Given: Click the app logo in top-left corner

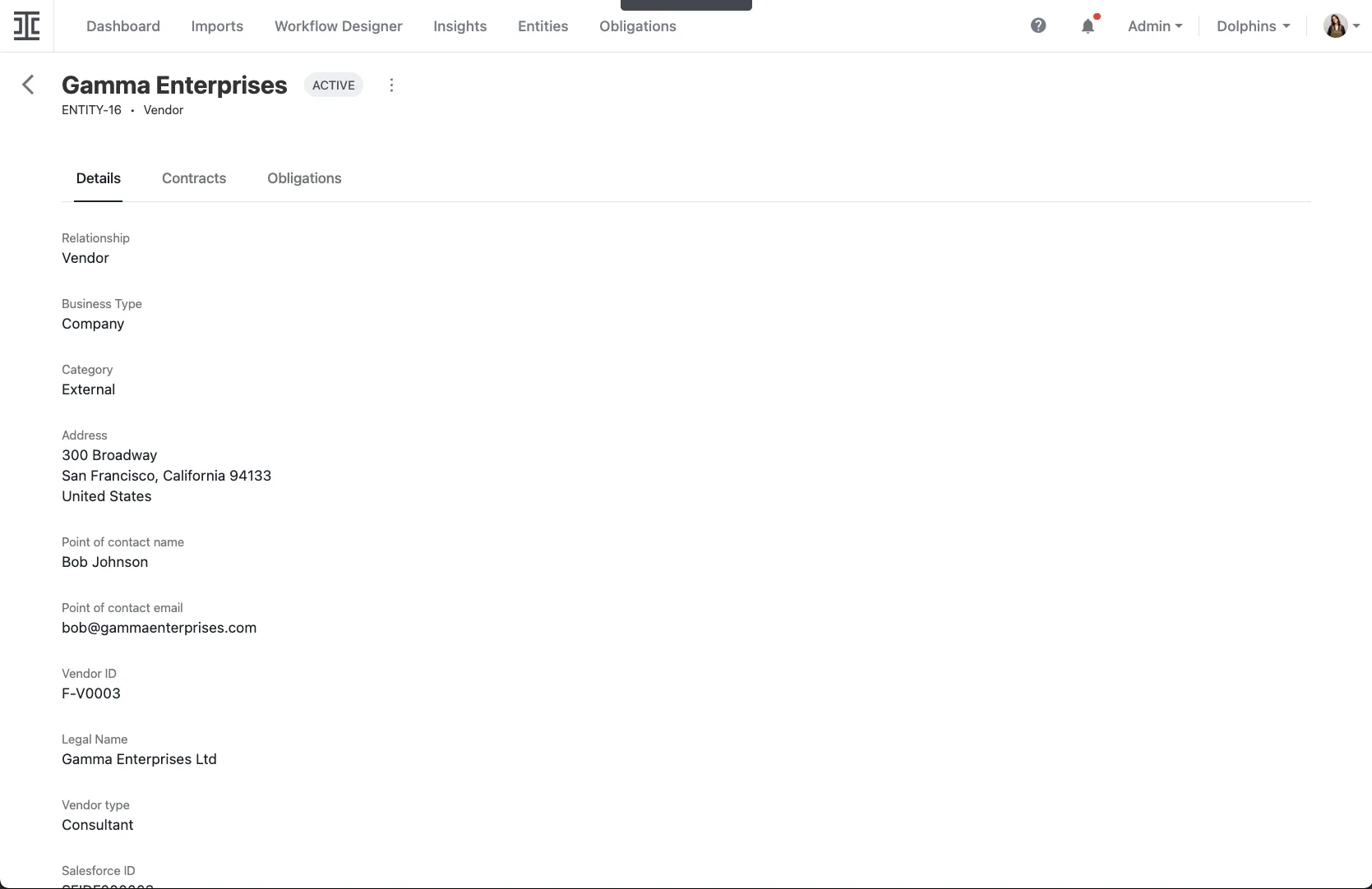Looking at the screenshot, I should tap(26, 26).
